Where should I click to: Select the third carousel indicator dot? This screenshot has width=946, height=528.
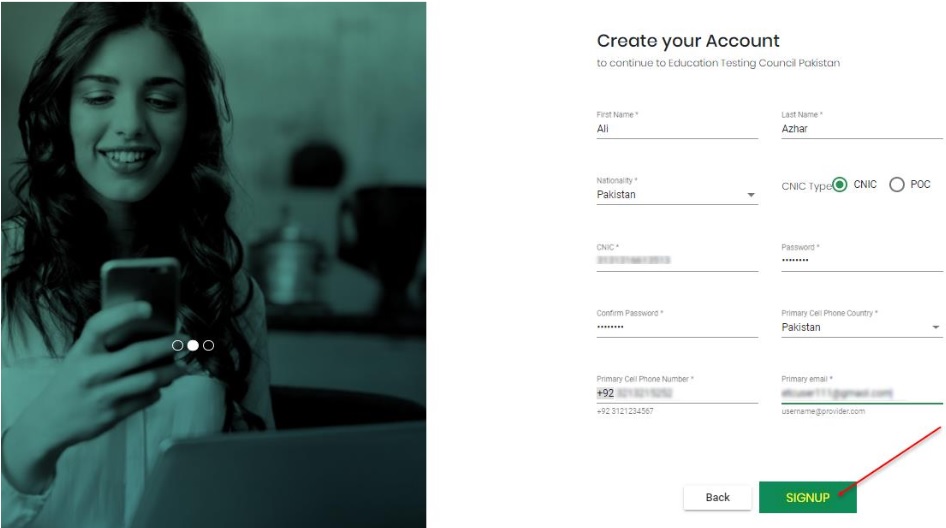(209, 345)
